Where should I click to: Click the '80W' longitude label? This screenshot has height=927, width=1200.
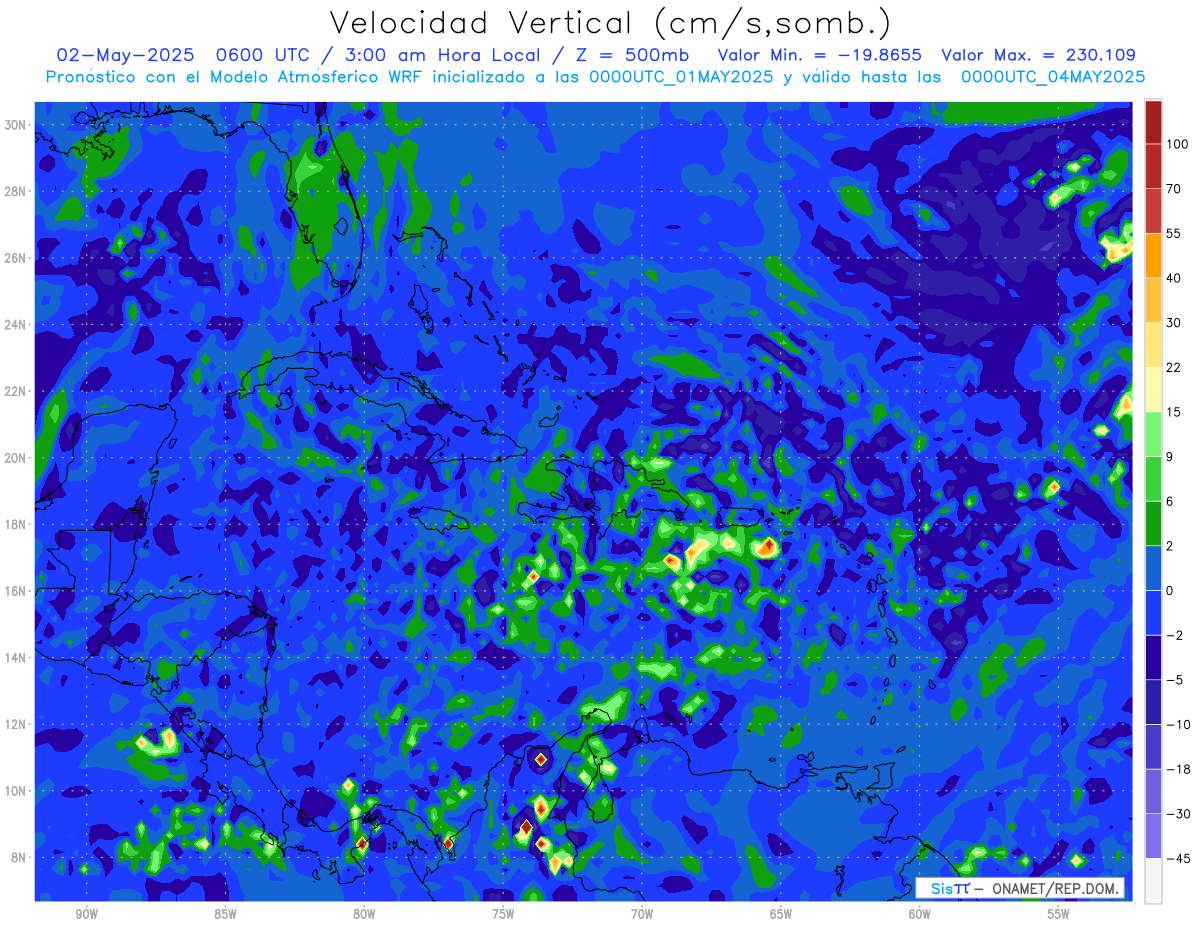[x=364, y=915]
